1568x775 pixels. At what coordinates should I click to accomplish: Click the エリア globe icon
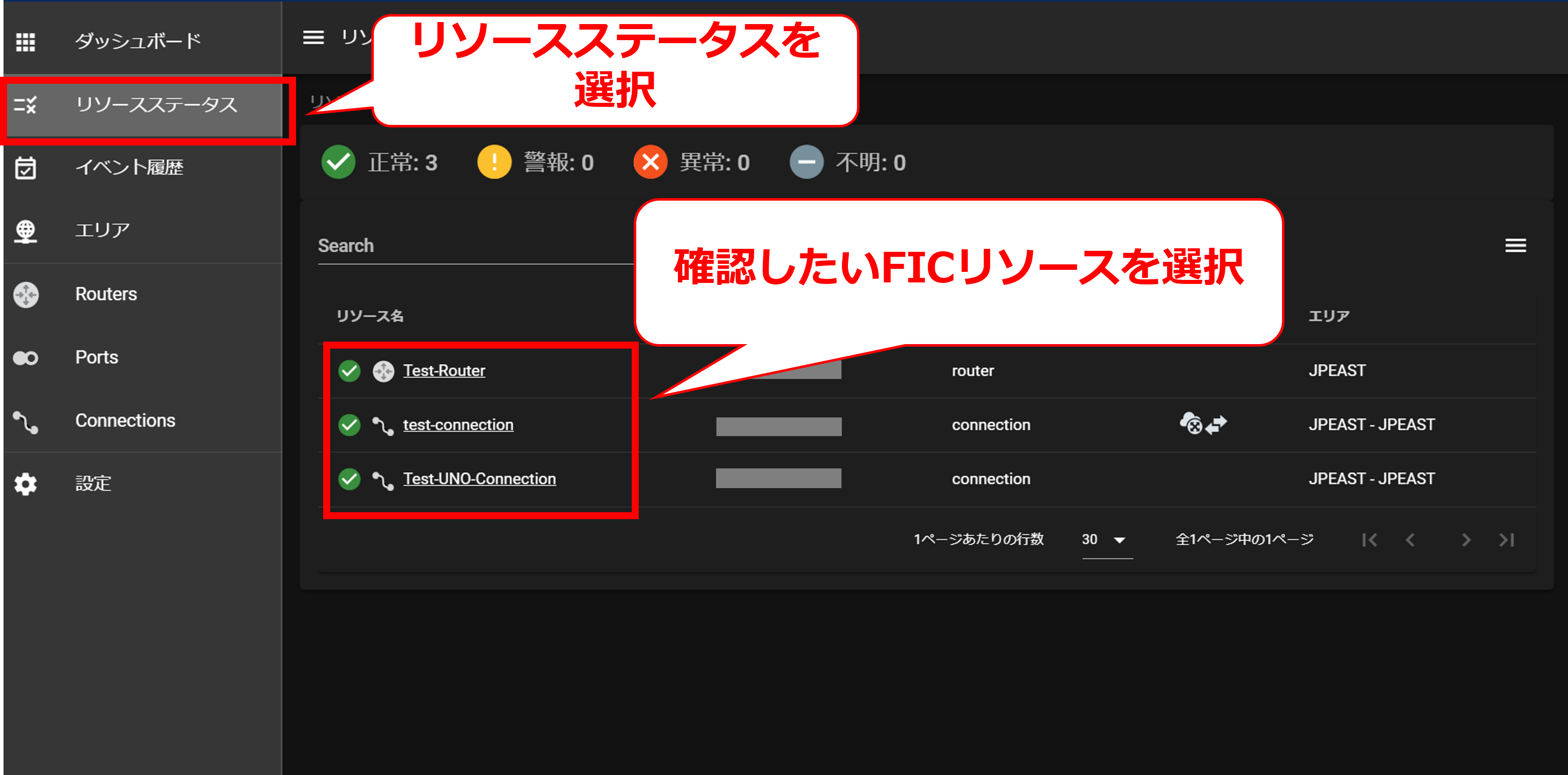coord(25,231)
